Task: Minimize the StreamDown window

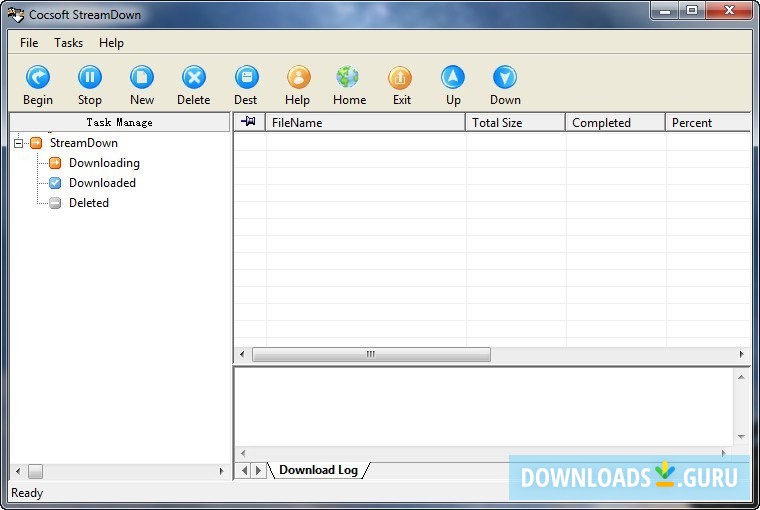Action: pyautogui.click(x=665, y=11)
